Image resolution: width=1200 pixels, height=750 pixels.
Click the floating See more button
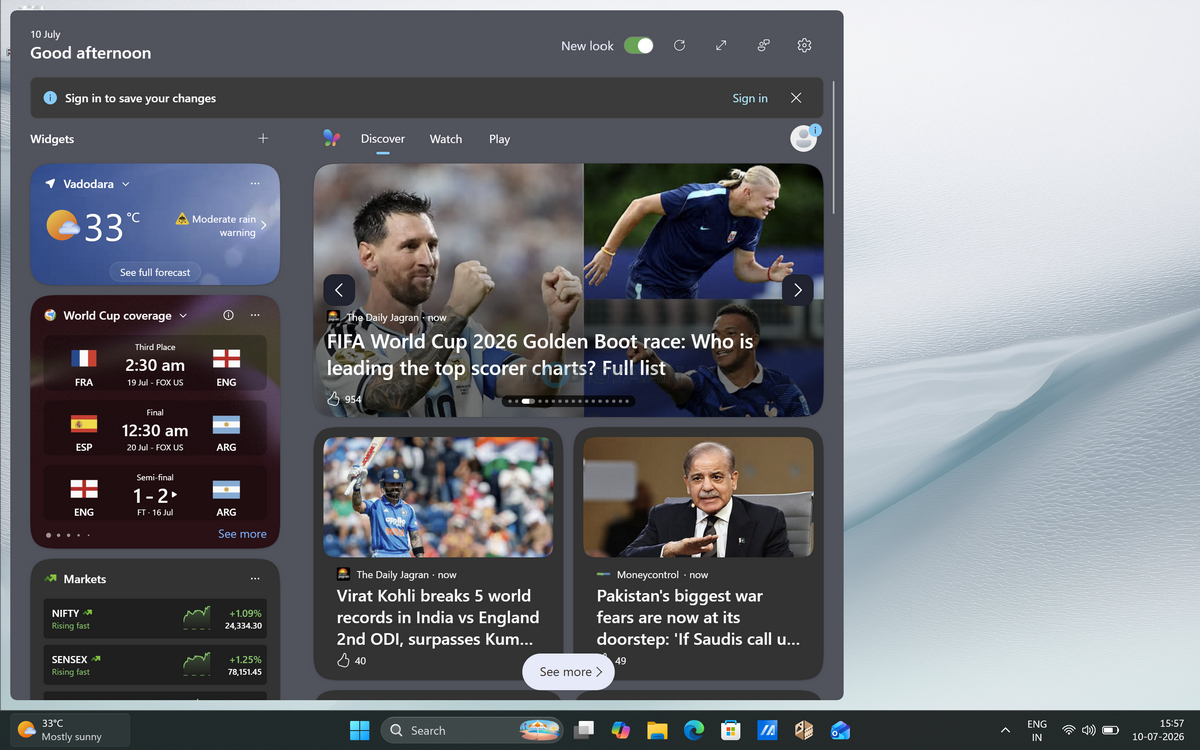(x=568, y=672)
